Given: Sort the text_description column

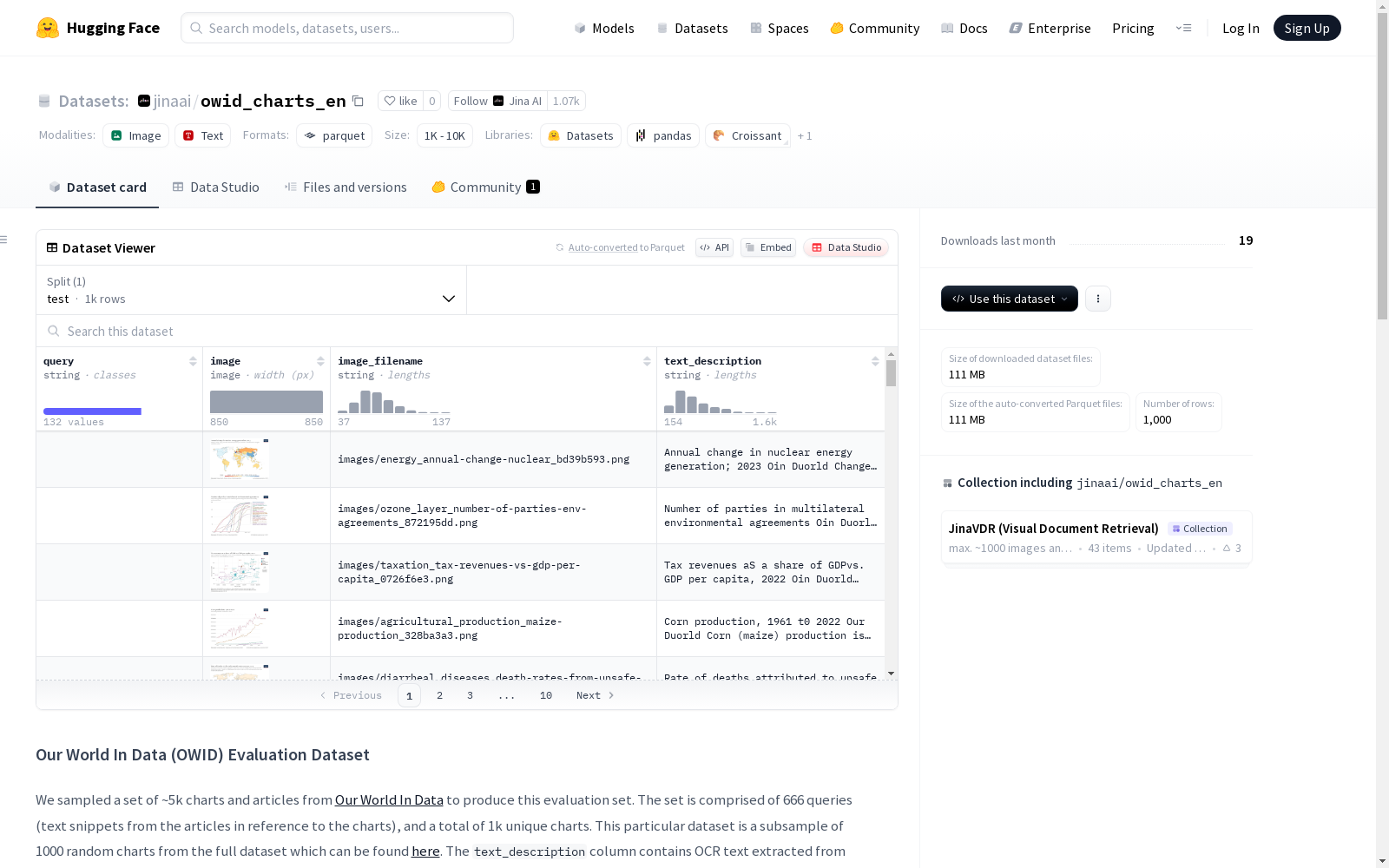Looking at the screenshot, I should [875, 361].
